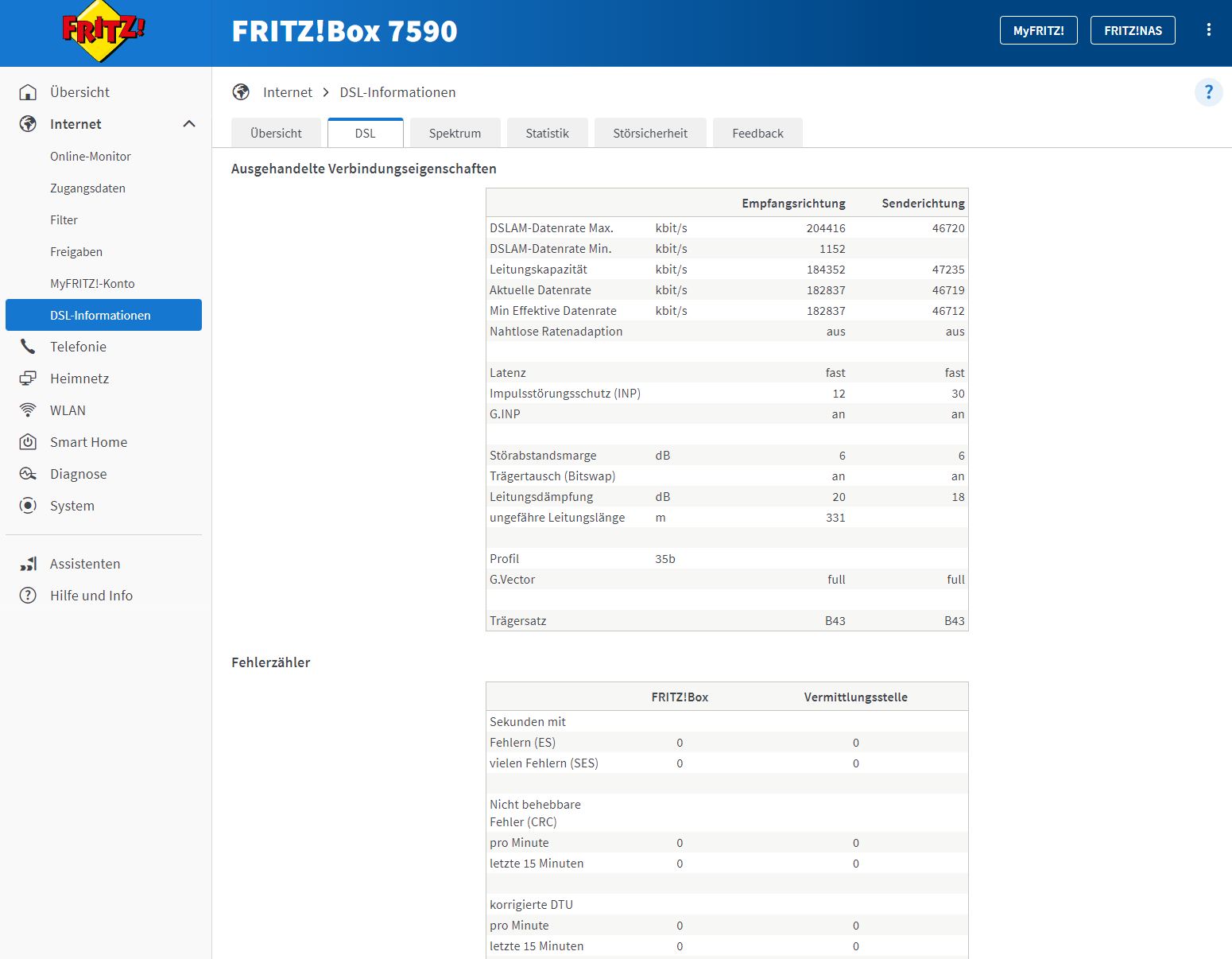Switch to the Feedback tab
Image resolution: width=1232 pixels, height=959 pixels.
click(x=757, y=133)
